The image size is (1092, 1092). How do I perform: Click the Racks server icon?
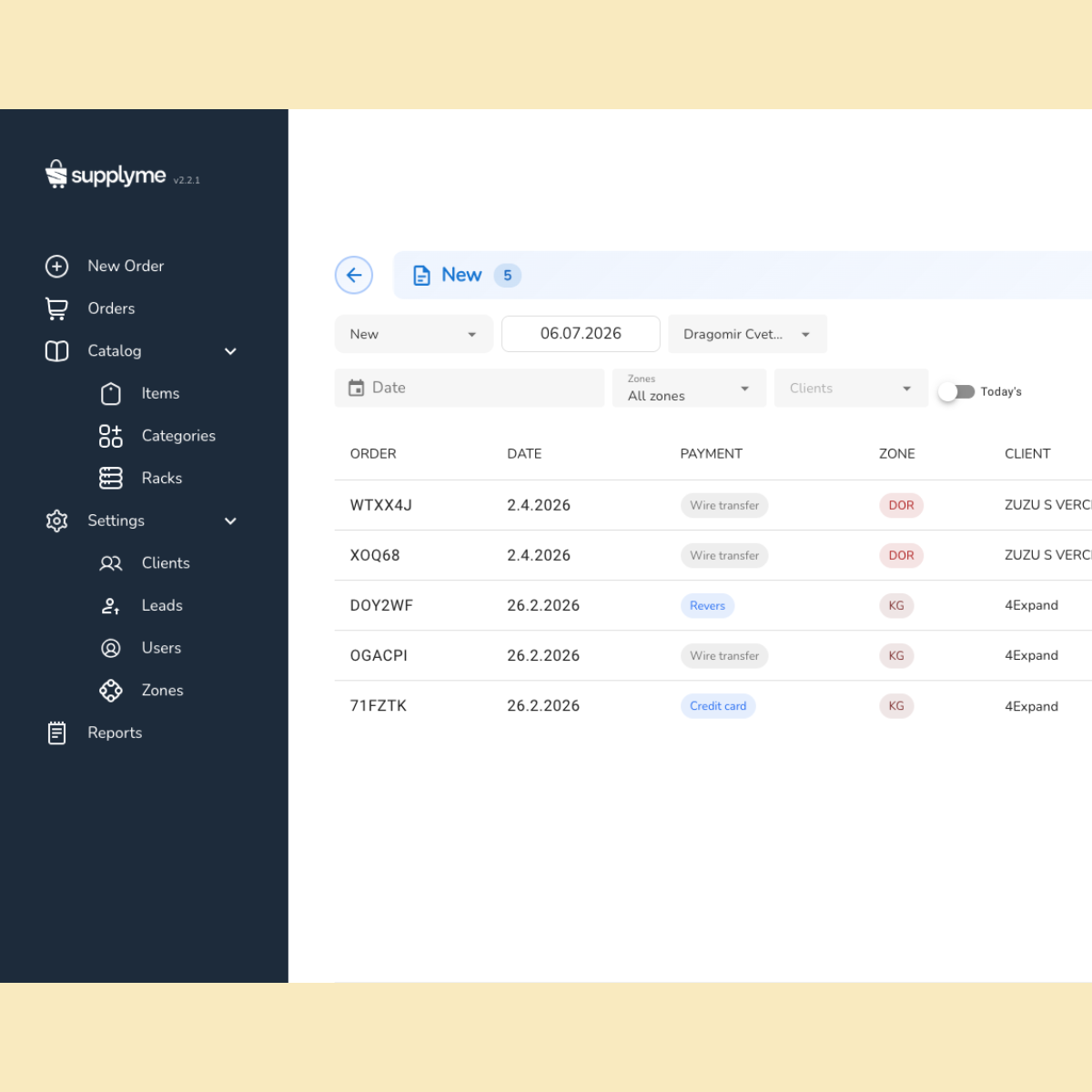(111, 478)
